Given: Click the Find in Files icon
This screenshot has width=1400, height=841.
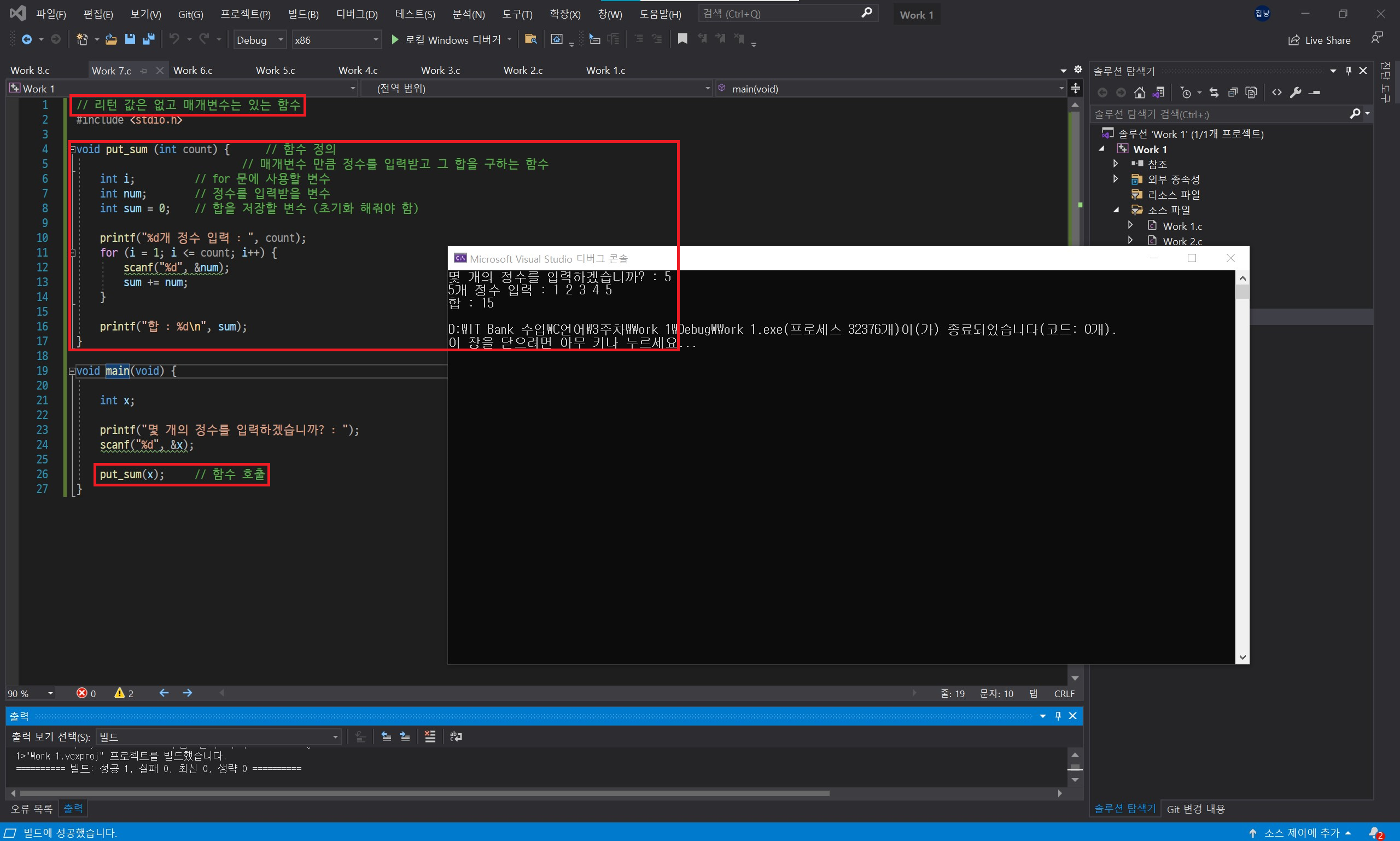Looking at the screenshot, I should click(530, 39).
